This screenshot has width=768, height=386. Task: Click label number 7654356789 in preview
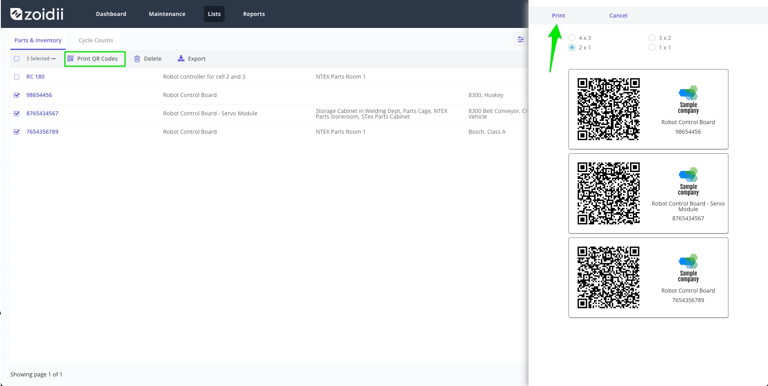point(688,300)
